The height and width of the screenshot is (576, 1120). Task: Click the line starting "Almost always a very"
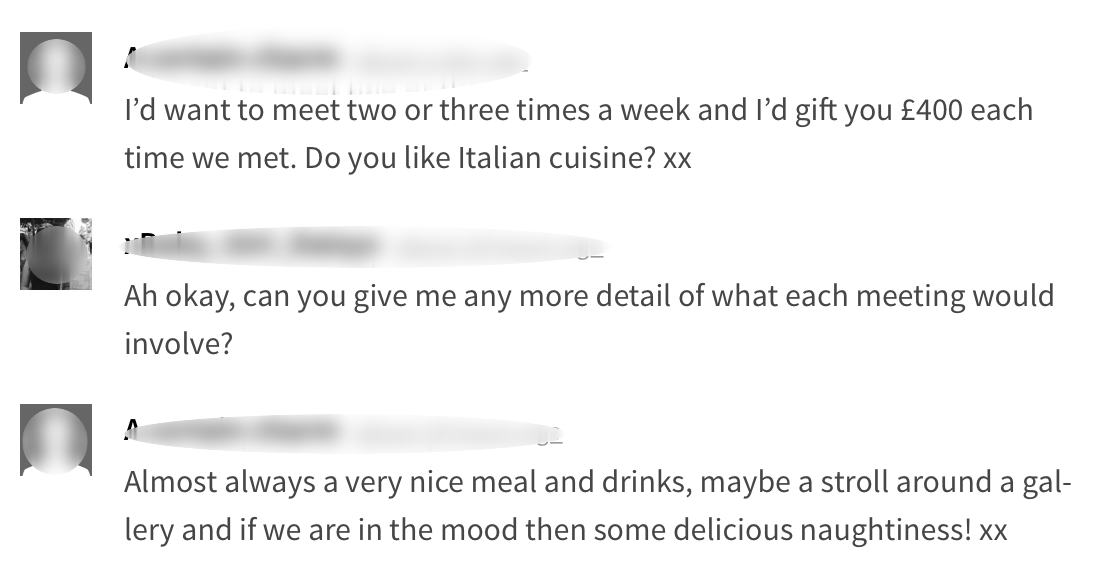click(x=597, y=482)
